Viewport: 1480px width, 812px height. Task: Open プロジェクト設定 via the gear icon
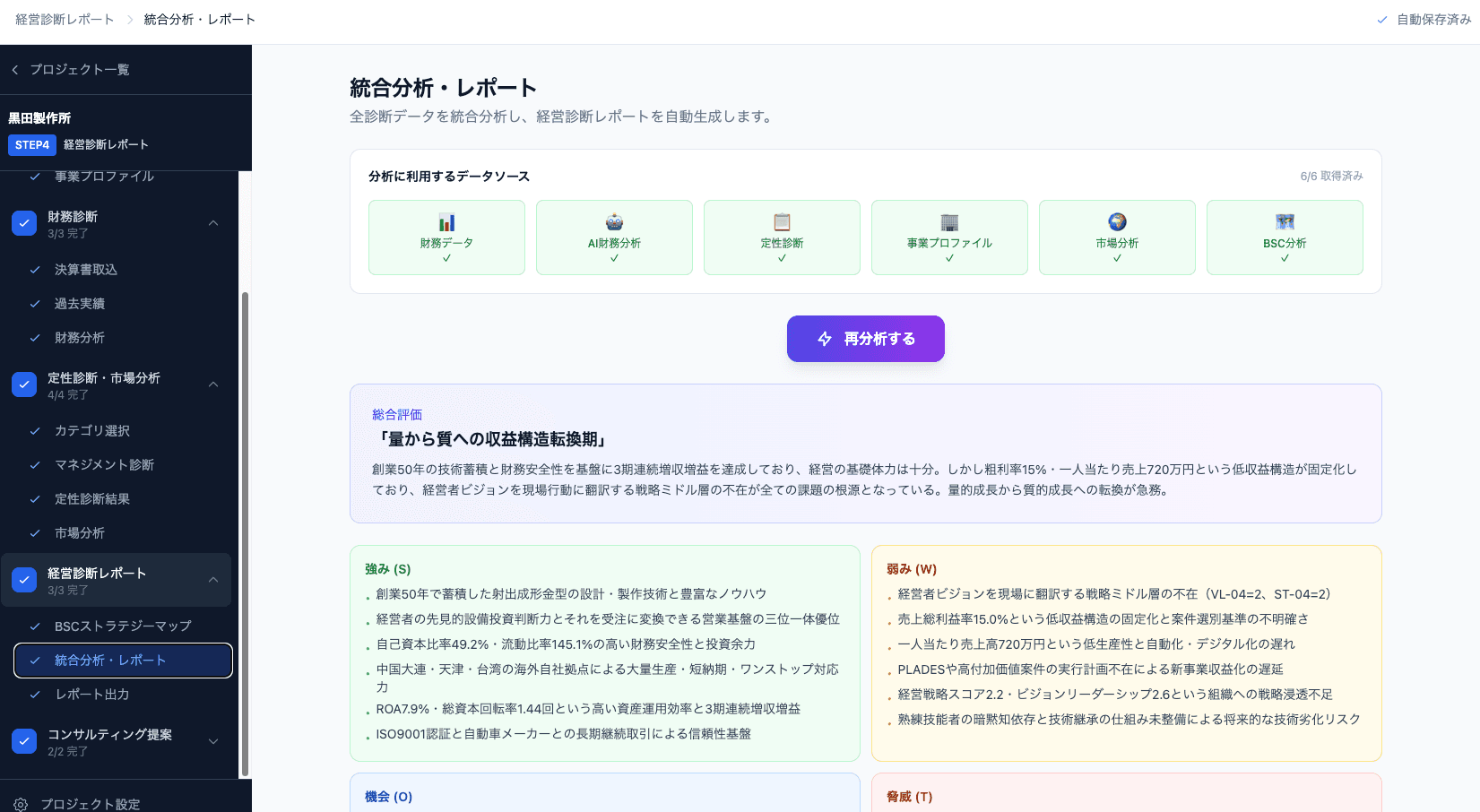(x=22, y=804)
